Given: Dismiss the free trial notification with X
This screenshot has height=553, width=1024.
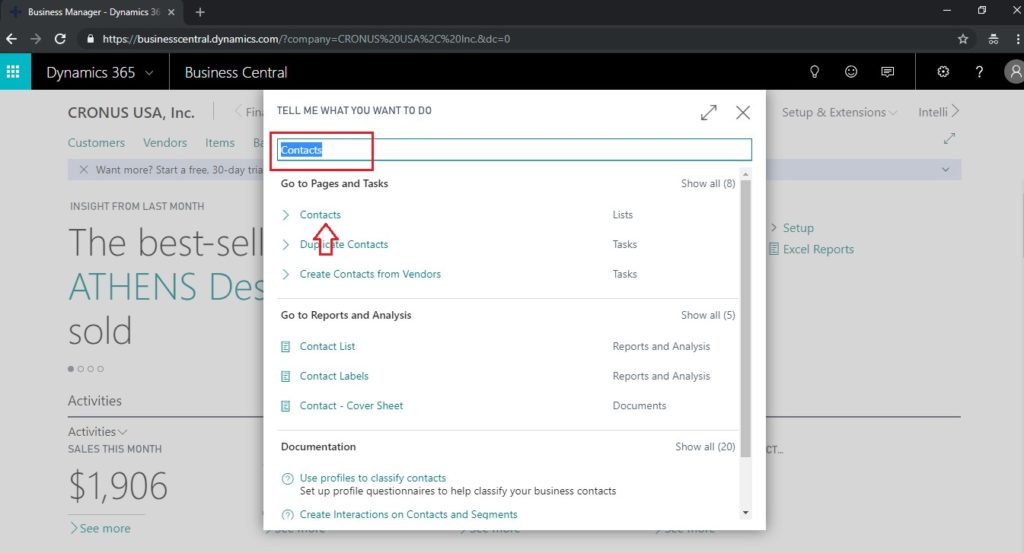Looking at the screenshot, I should tap(84, 170).
